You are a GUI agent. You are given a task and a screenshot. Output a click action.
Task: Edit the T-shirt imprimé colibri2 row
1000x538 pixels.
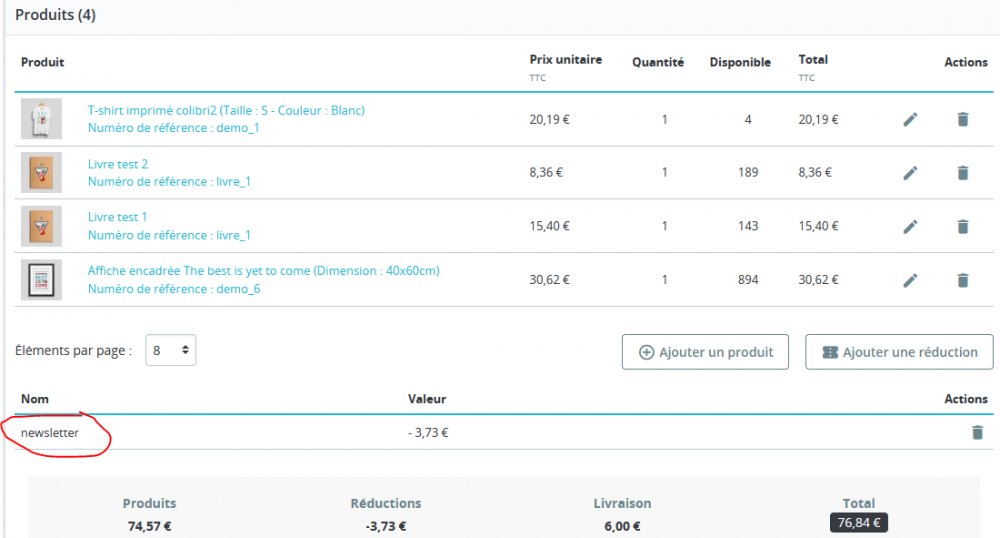(x=910, y=119)
